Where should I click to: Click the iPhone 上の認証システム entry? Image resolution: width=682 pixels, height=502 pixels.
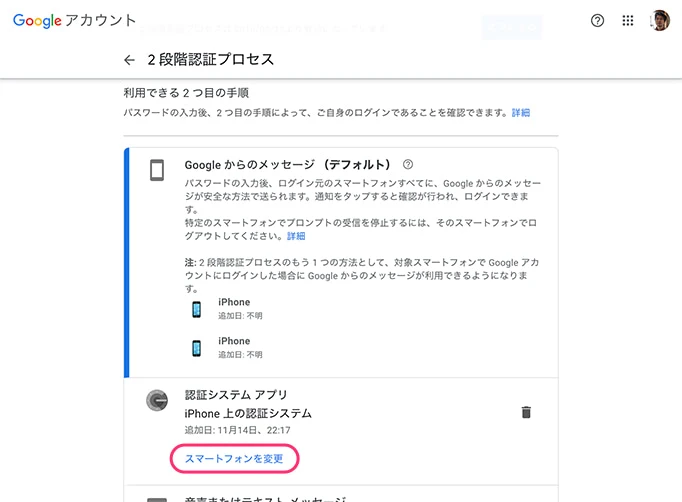(x=248, y=413)
